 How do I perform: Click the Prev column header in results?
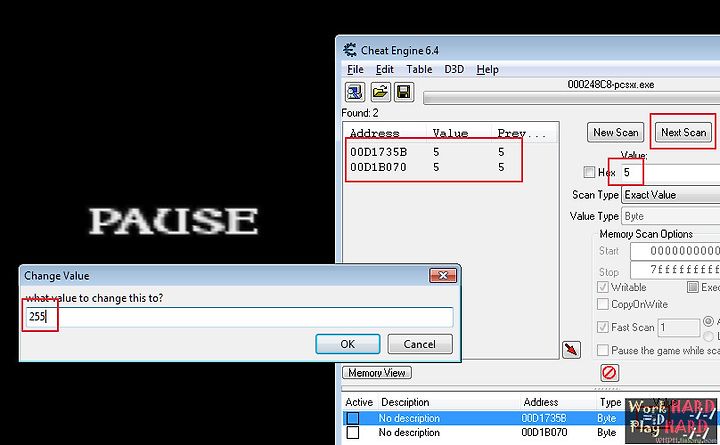click(523, 133)
